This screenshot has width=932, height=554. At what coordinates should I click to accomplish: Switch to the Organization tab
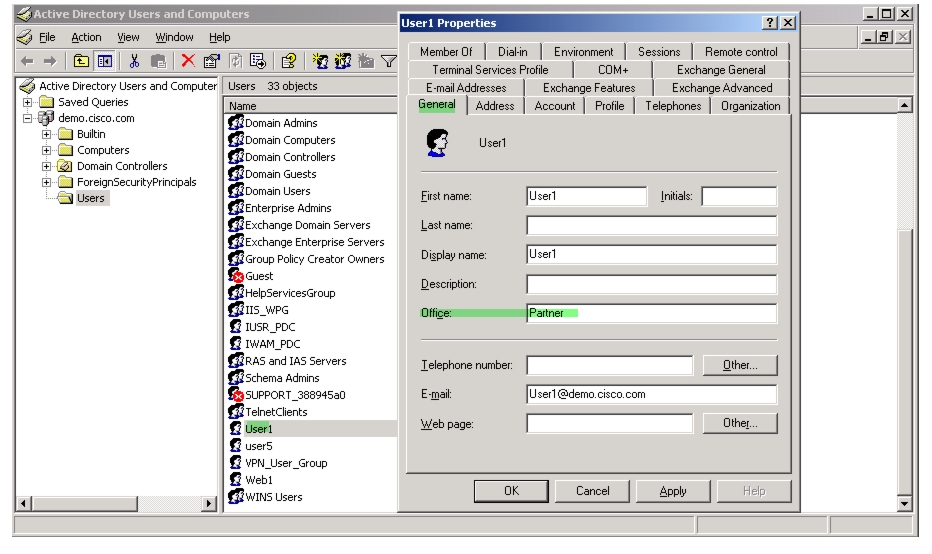750,106
